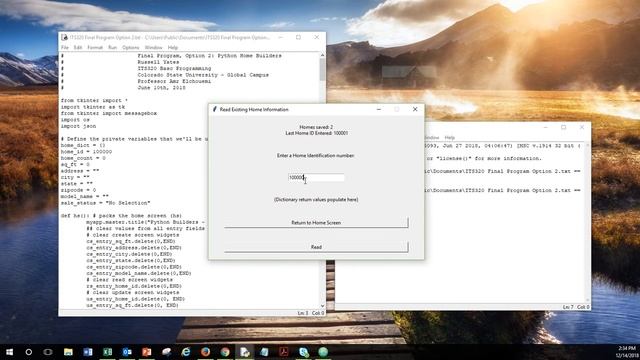Open the Help menu in the Python shell window
Image resolution: width=640 pixels, height=360 pixels.
[450, 138]
